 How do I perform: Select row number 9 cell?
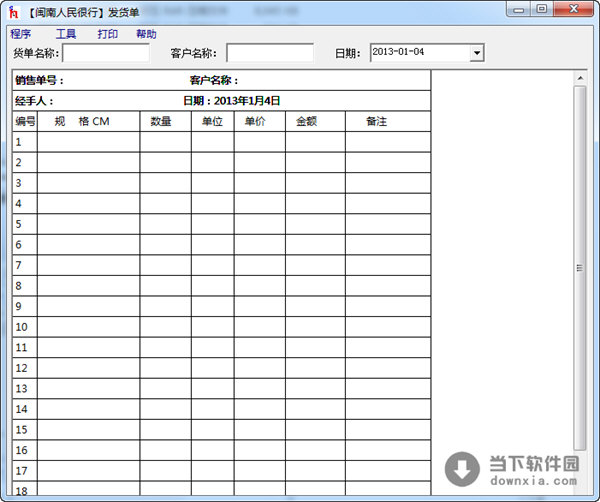coord(25,306)
